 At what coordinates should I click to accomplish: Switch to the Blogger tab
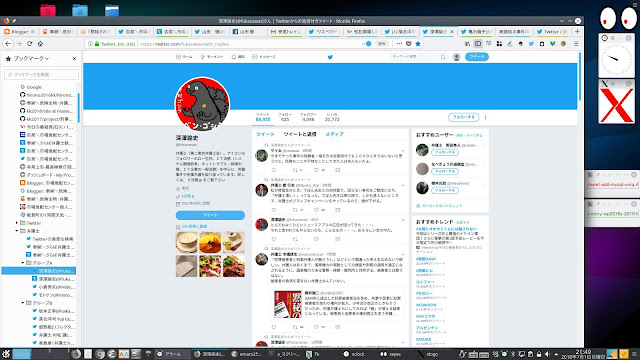pos(19,31)
